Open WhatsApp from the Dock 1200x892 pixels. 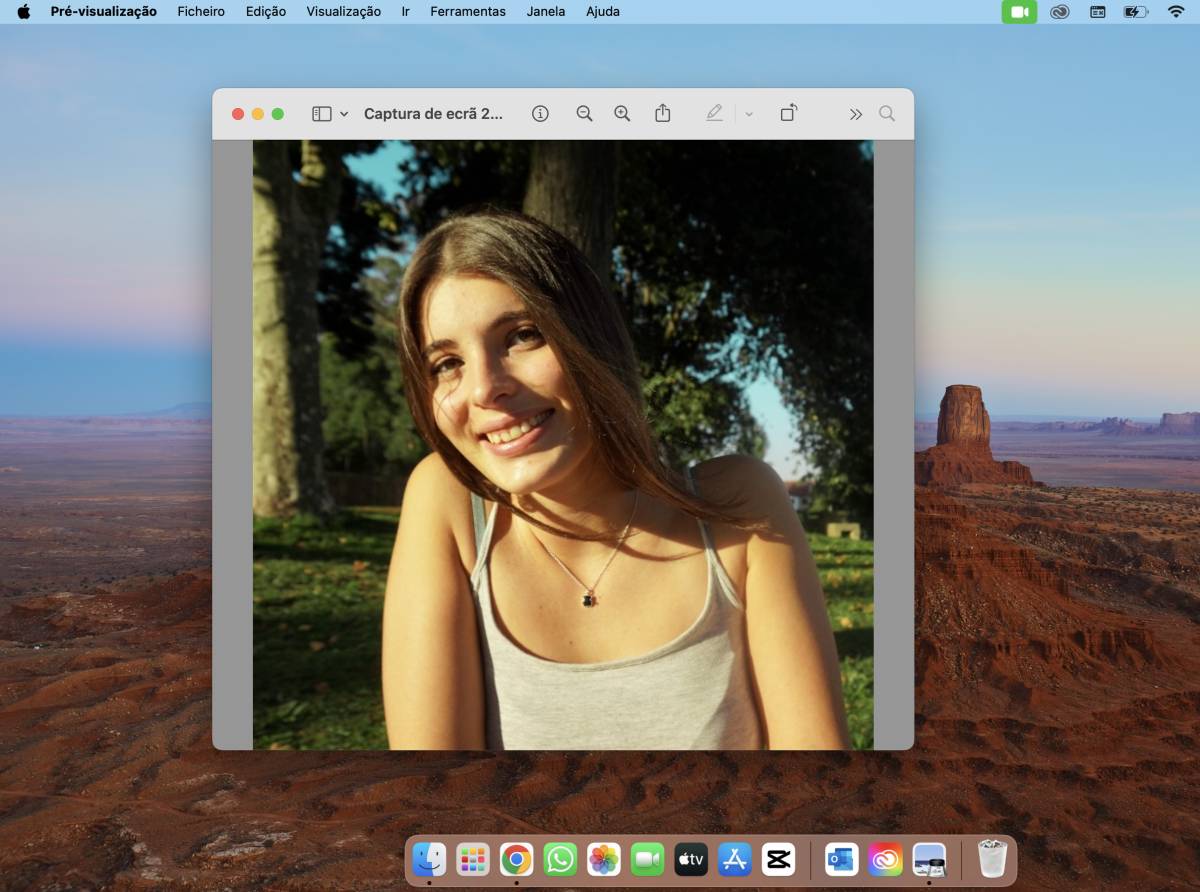560,859
